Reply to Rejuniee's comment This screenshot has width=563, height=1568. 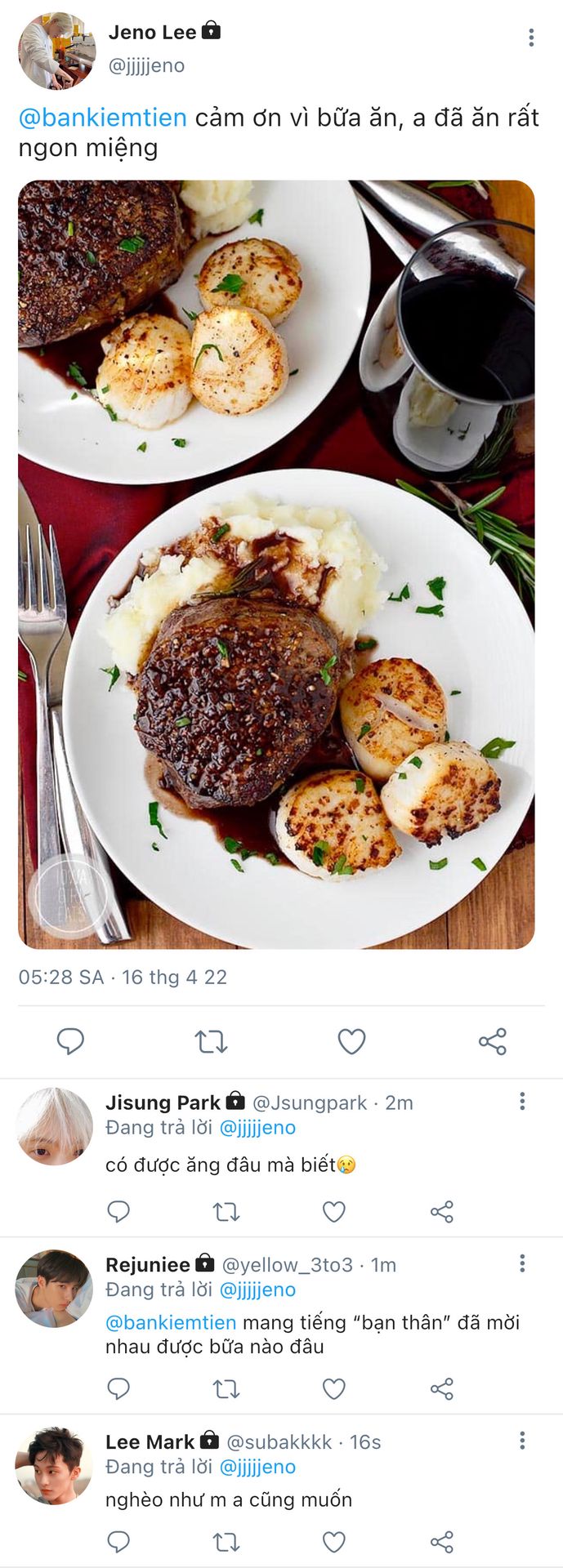point(118,1388)
